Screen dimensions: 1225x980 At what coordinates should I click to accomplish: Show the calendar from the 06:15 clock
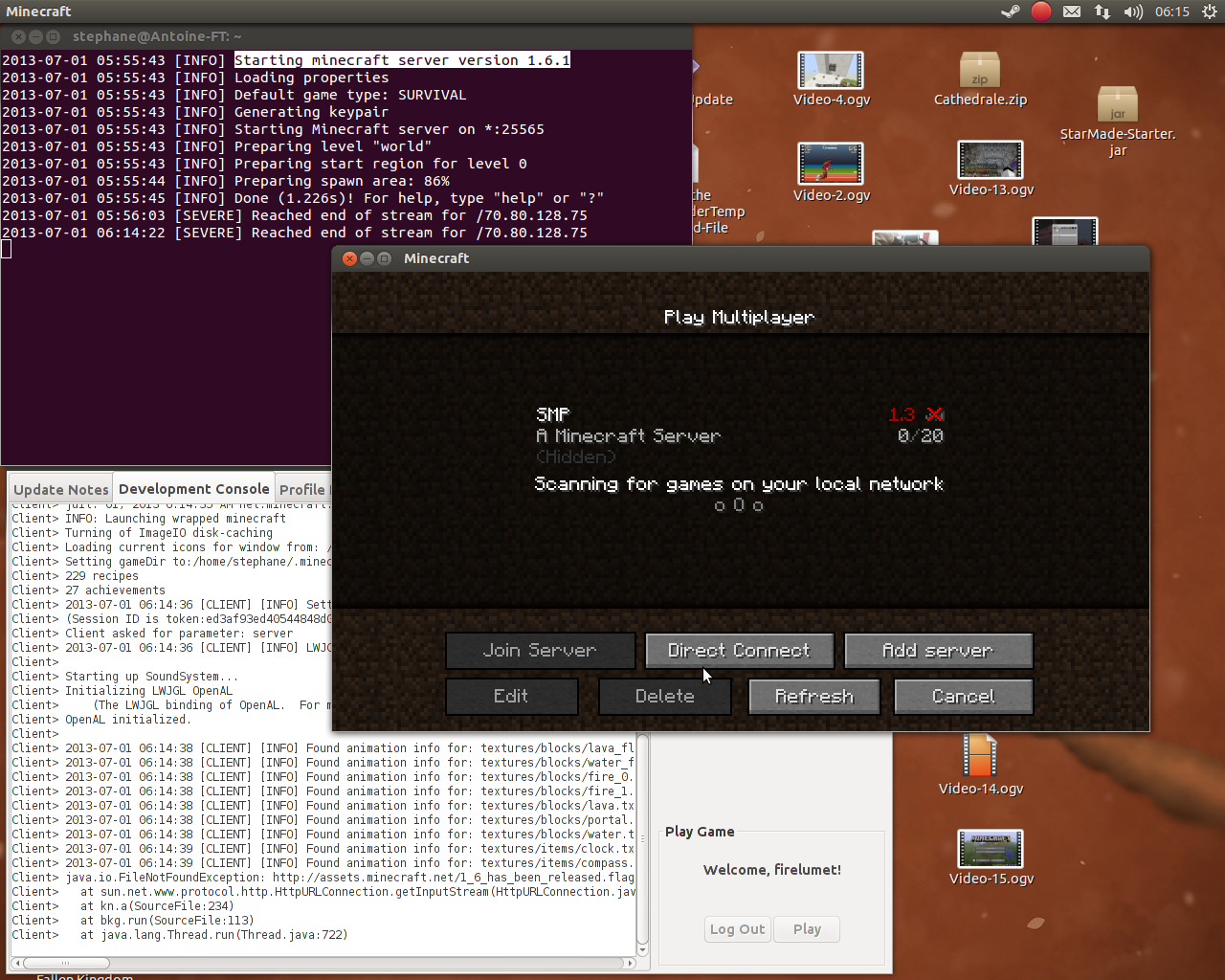tap(1171, 11)
